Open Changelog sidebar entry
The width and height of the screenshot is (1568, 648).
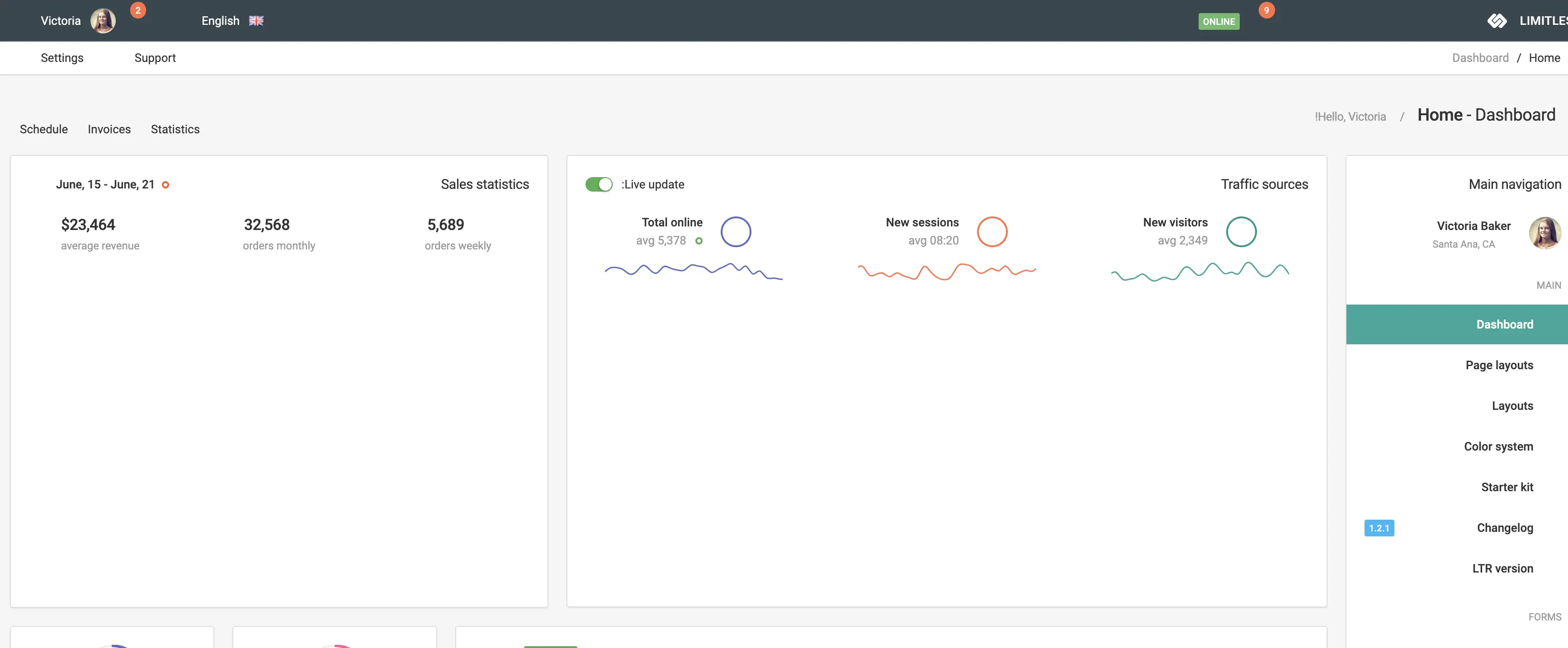(x=1457, y=527)
